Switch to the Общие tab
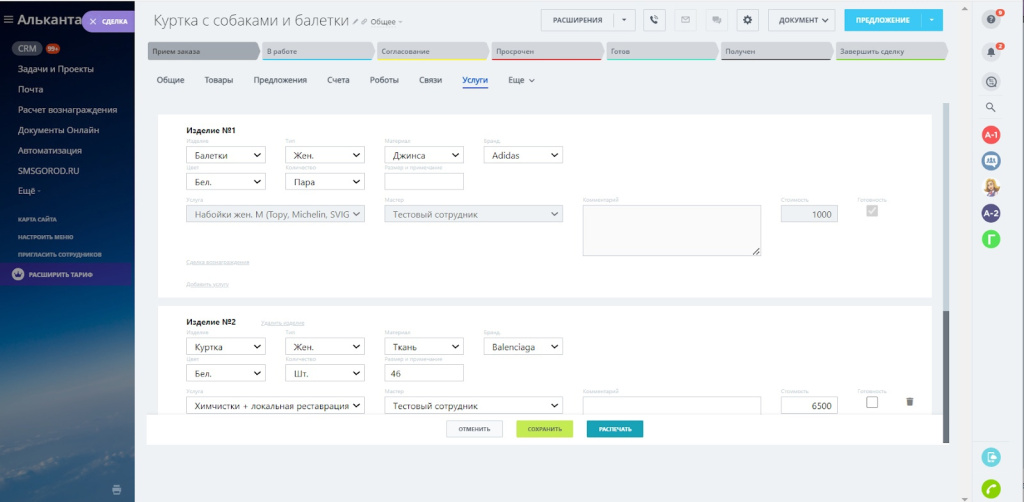Screen dimensions: 1024x502 click(x=170, y=80)
